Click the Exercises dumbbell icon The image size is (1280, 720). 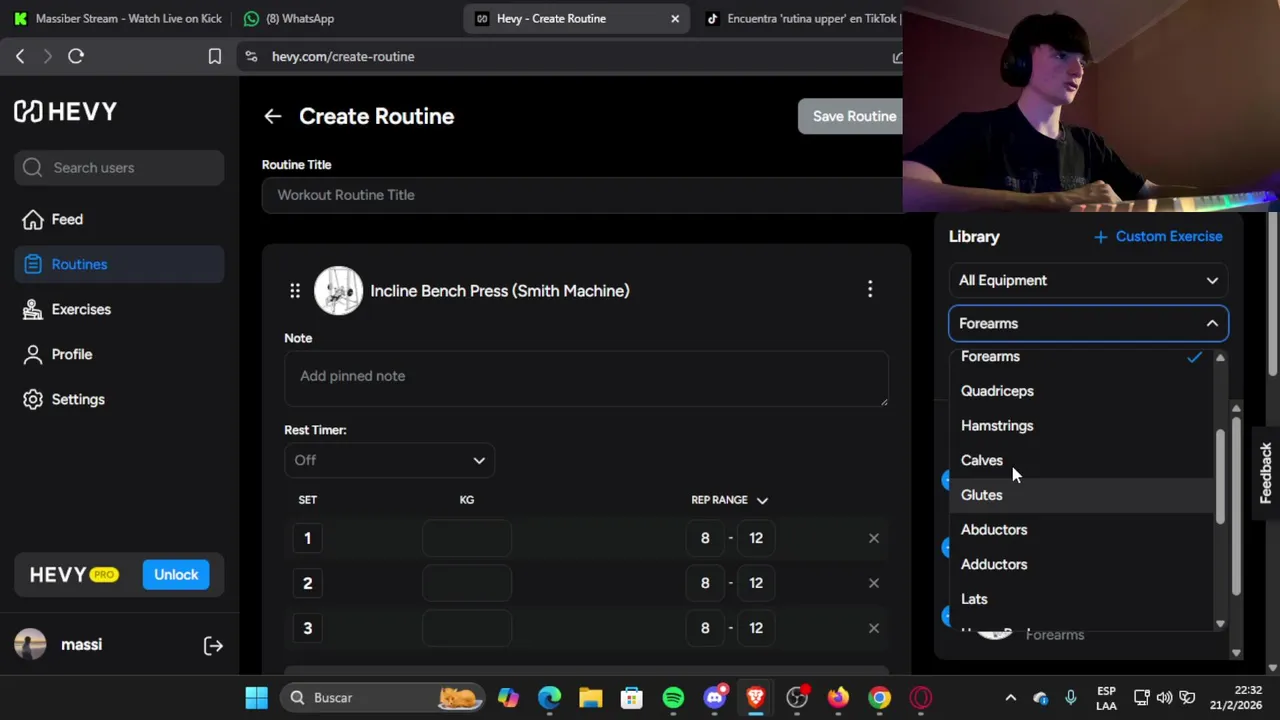tap(33, 309)
